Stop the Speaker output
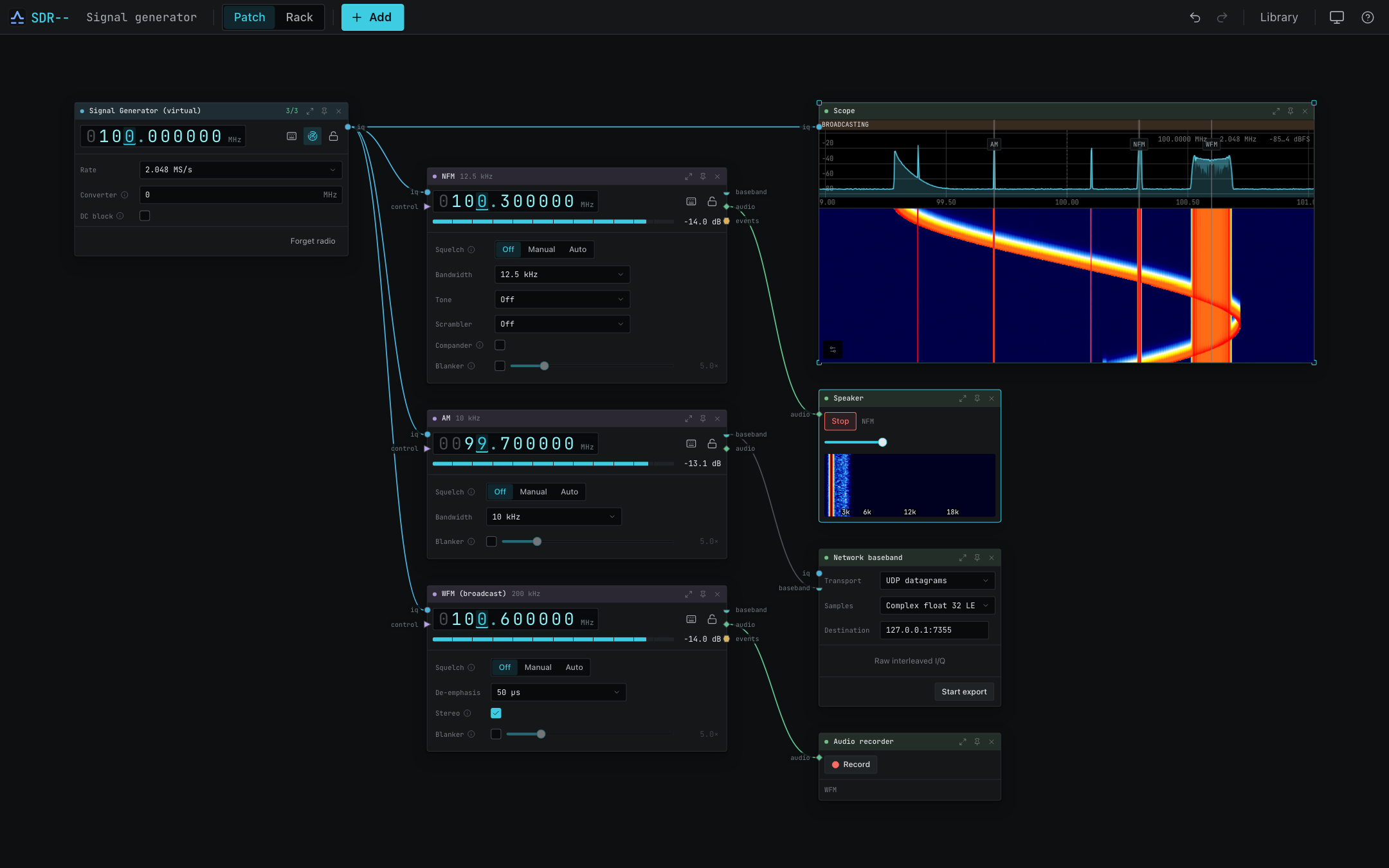Image resolution: width=1389 pixels, height=868 pixels. pyautogui.click(x=840, y=421)
